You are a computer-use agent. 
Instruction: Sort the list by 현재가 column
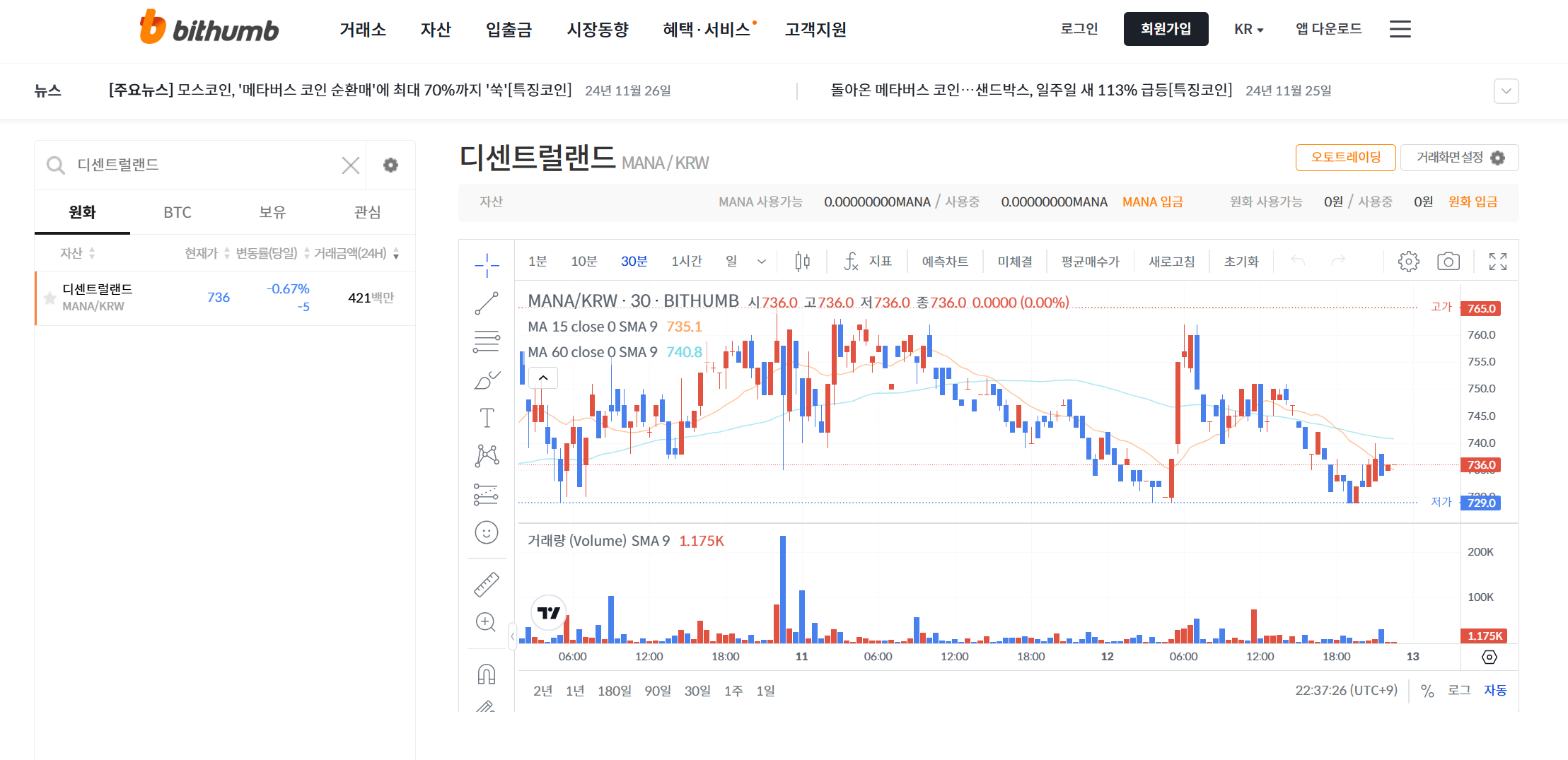(x=207, y=253)
